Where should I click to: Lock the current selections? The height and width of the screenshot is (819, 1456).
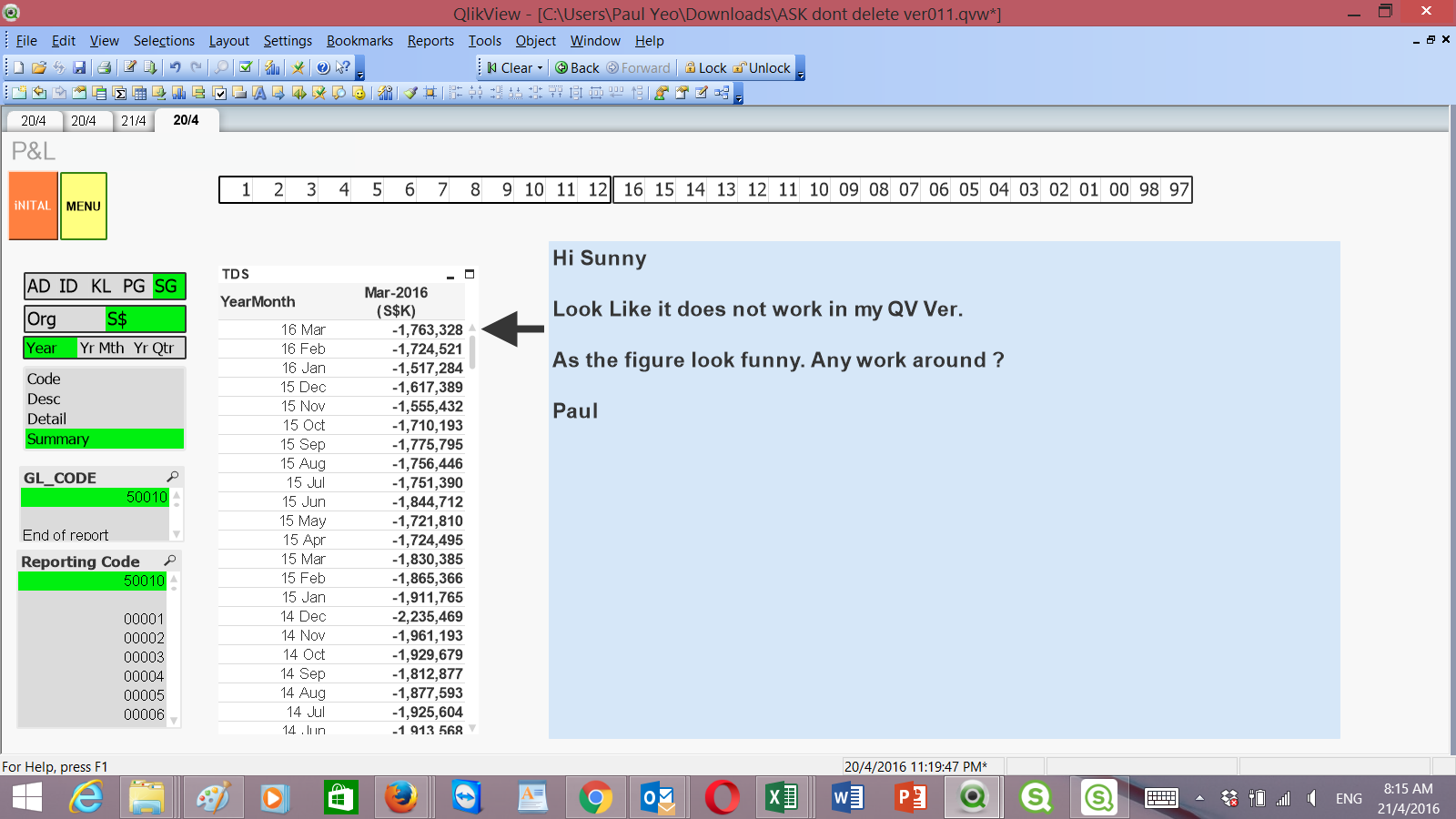coord(705,68)
